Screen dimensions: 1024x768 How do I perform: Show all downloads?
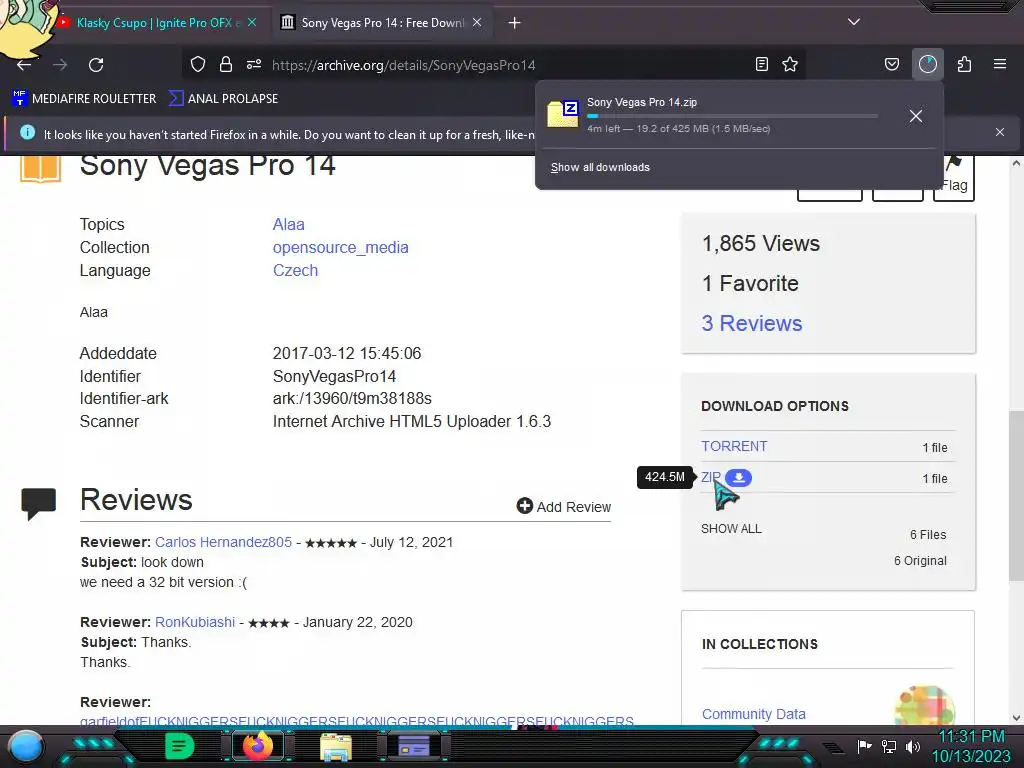[600, 167]
